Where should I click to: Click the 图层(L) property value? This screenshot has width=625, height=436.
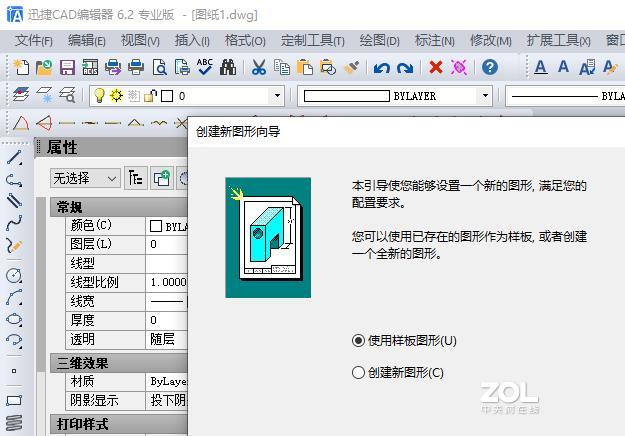(x=167, y=244)
